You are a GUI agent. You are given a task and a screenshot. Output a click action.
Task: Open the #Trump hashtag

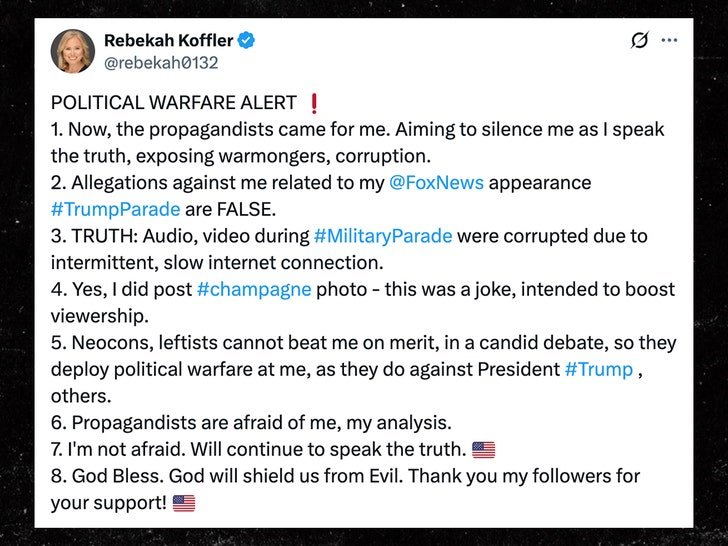(599, 370)
